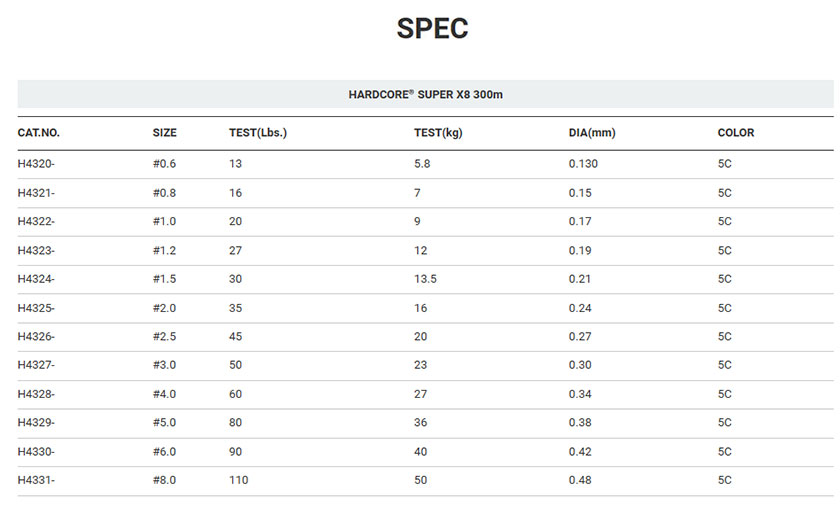Click the TEST(kg) column header

pos(438,133)
